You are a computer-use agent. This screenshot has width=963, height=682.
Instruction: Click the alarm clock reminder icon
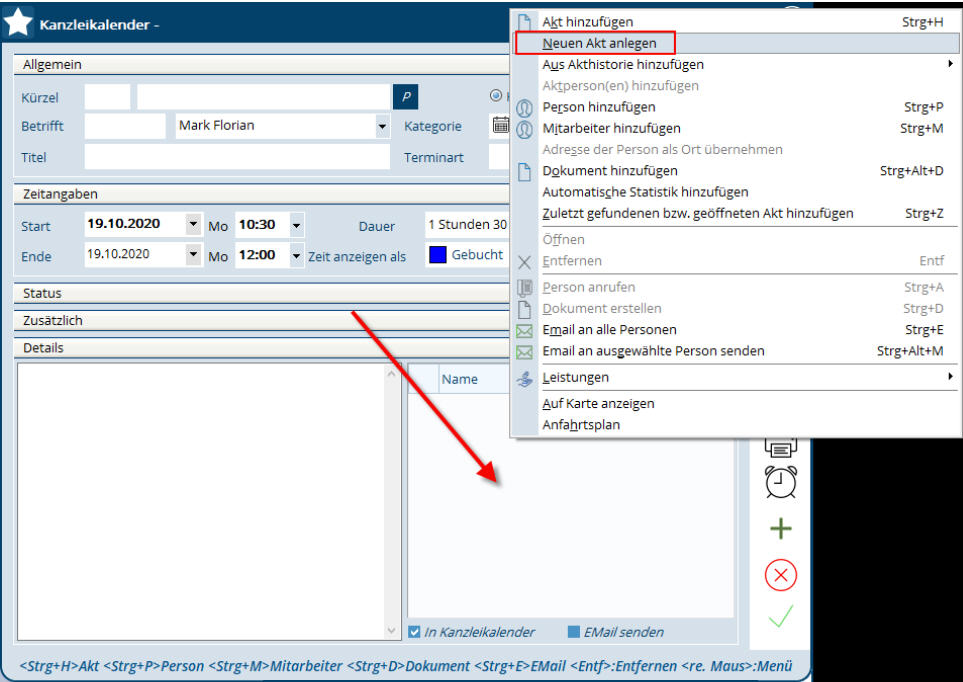point(780,482)
